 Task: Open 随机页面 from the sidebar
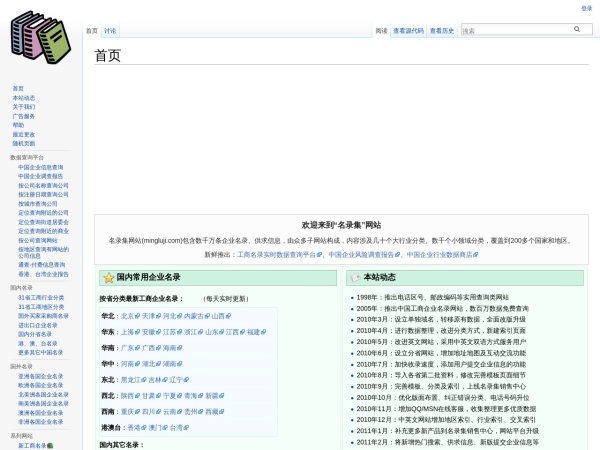[23, 143]
